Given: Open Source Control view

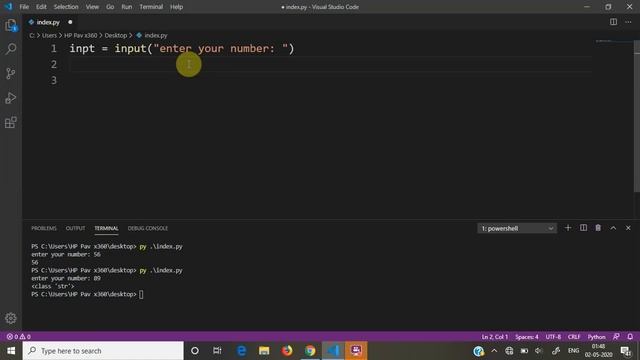Looking at the screenshot, I should point(11,73).
